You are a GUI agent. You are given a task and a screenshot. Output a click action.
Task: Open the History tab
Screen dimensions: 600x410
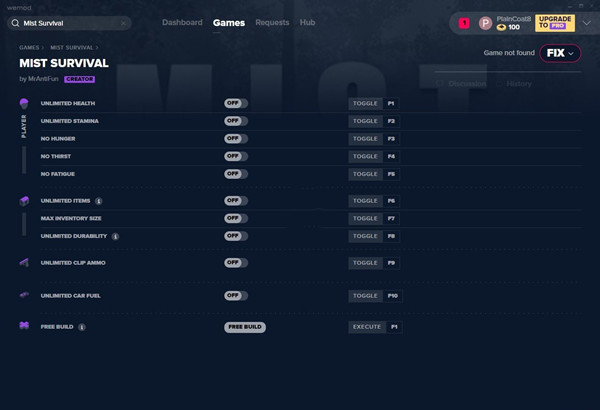[514, 83]
